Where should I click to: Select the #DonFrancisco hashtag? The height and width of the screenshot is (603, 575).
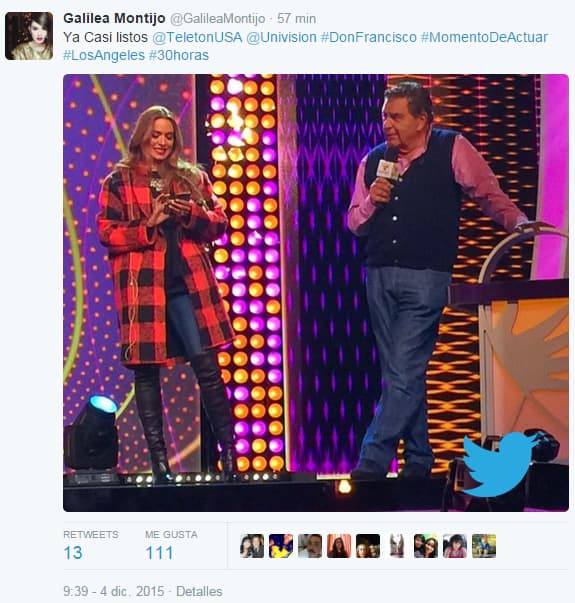click(x=368, y=37)
